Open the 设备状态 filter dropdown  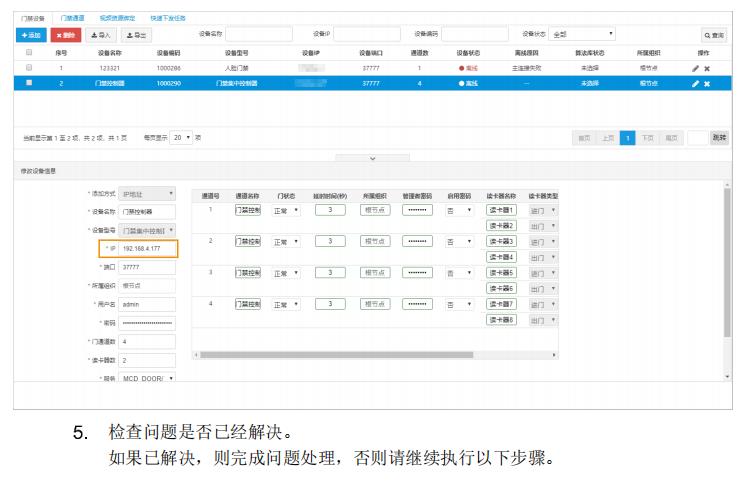coord(583,35)
